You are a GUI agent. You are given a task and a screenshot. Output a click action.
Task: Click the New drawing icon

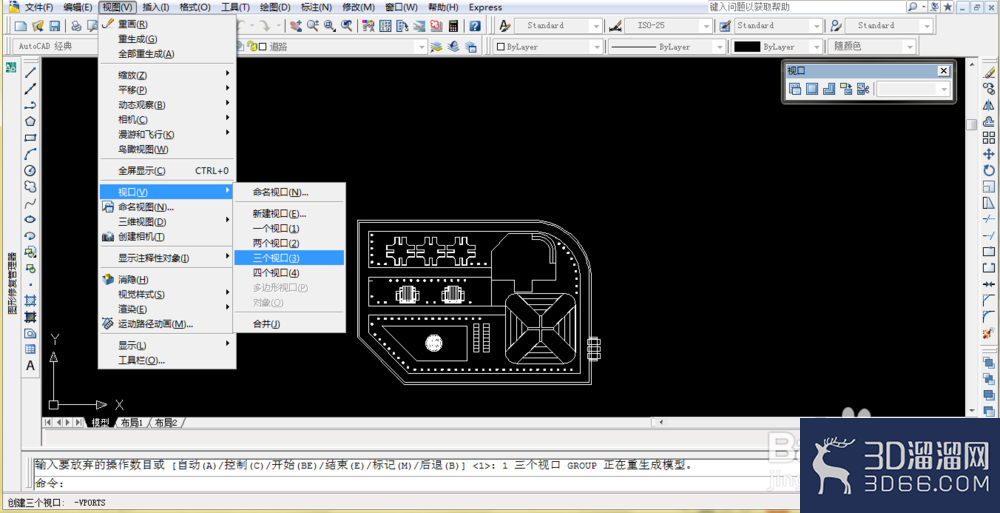point(20,26)
